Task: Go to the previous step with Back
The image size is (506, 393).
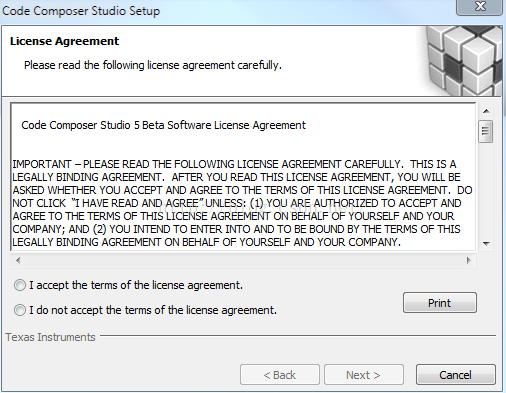Action: coord(280,375)
